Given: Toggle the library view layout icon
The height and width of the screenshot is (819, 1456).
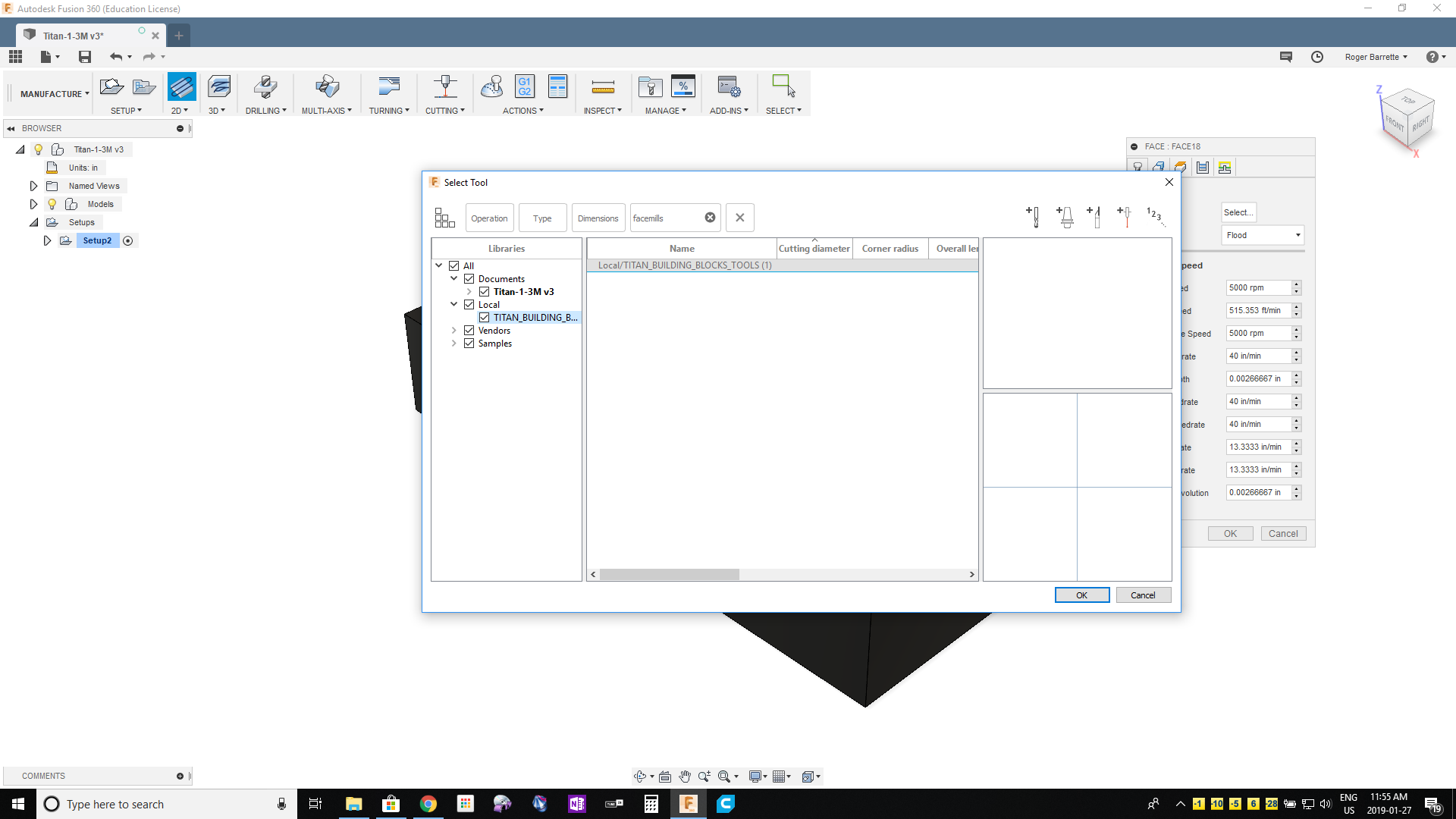Looking at the screenshot, I should pyautogui.click(x=444, y=218).
